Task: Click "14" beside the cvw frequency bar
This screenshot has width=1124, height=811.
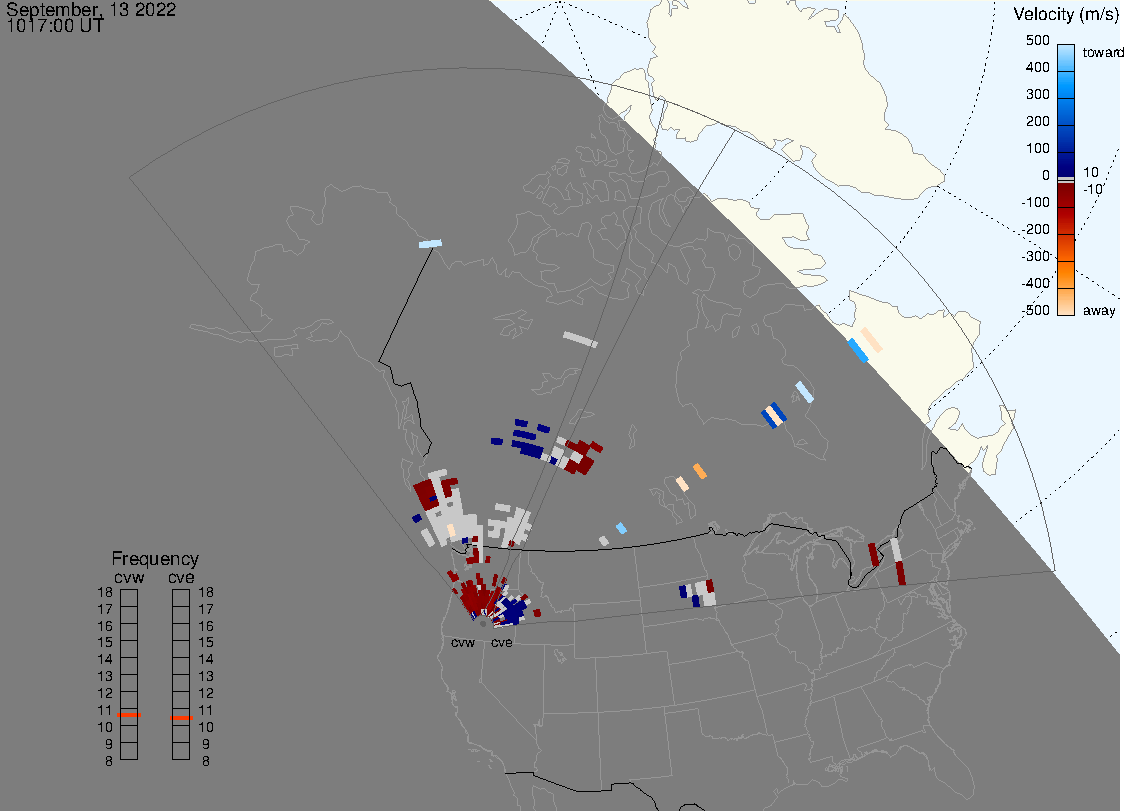Action: tap(105, 660)
